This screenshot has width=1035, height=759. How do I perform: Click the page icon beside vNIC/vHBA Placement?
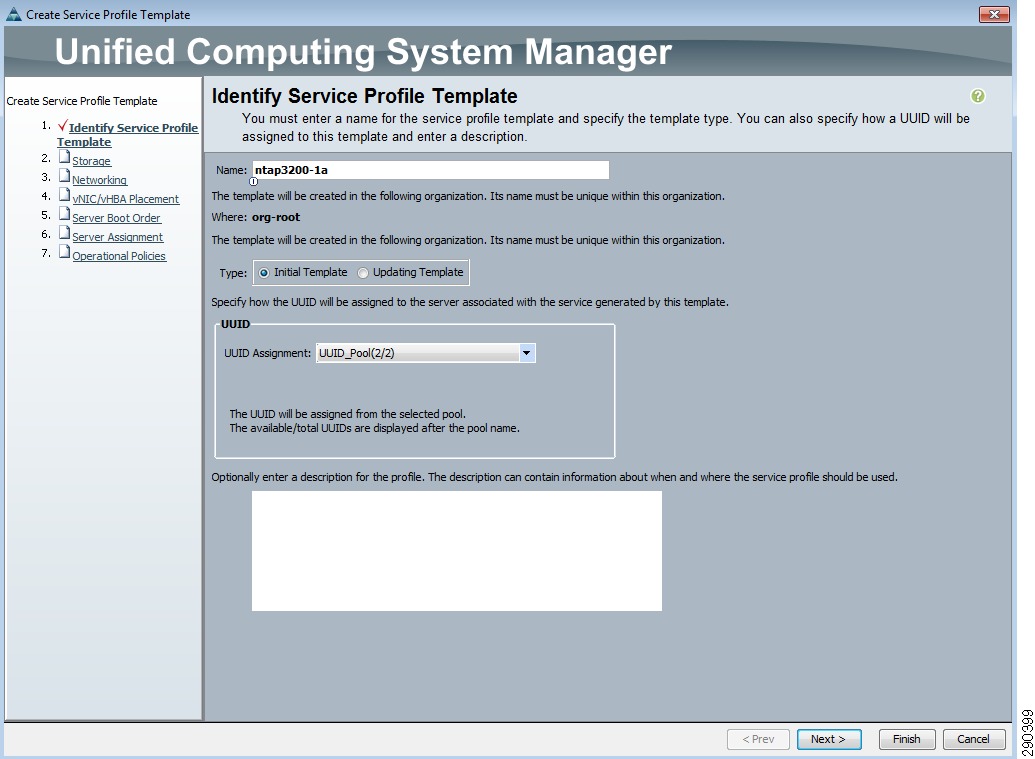click(x=65, y=195)
